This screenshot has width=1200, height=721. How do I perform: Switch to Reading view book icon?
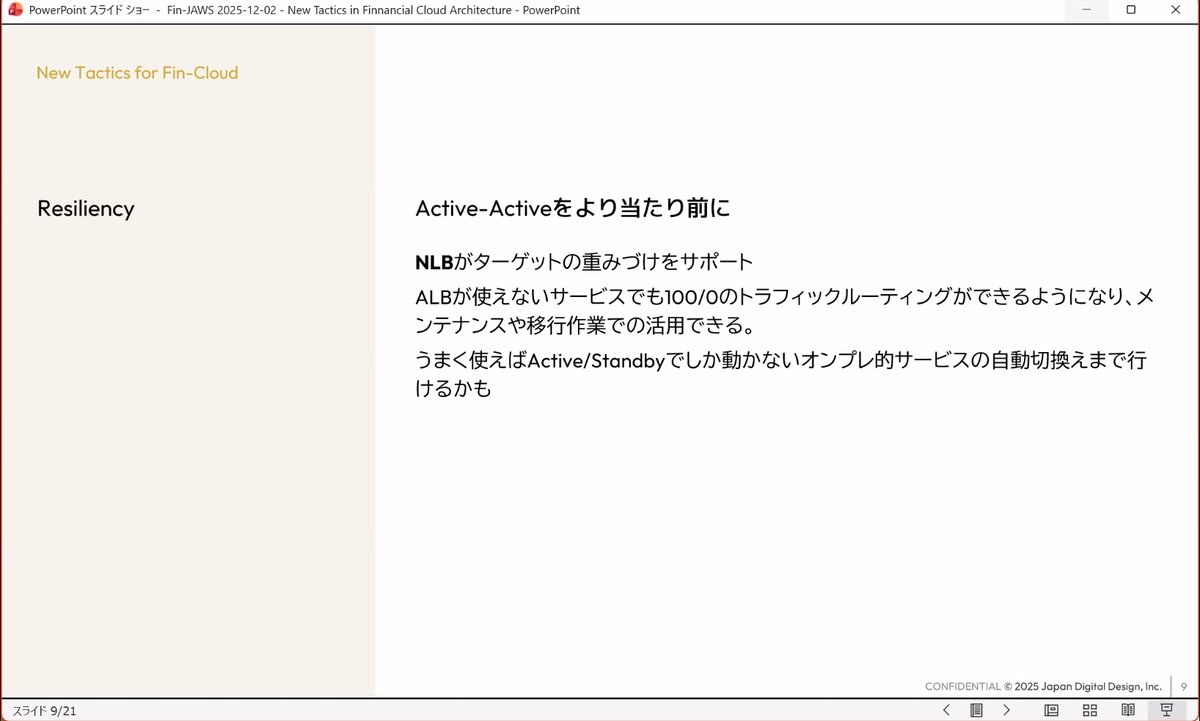1128,710
